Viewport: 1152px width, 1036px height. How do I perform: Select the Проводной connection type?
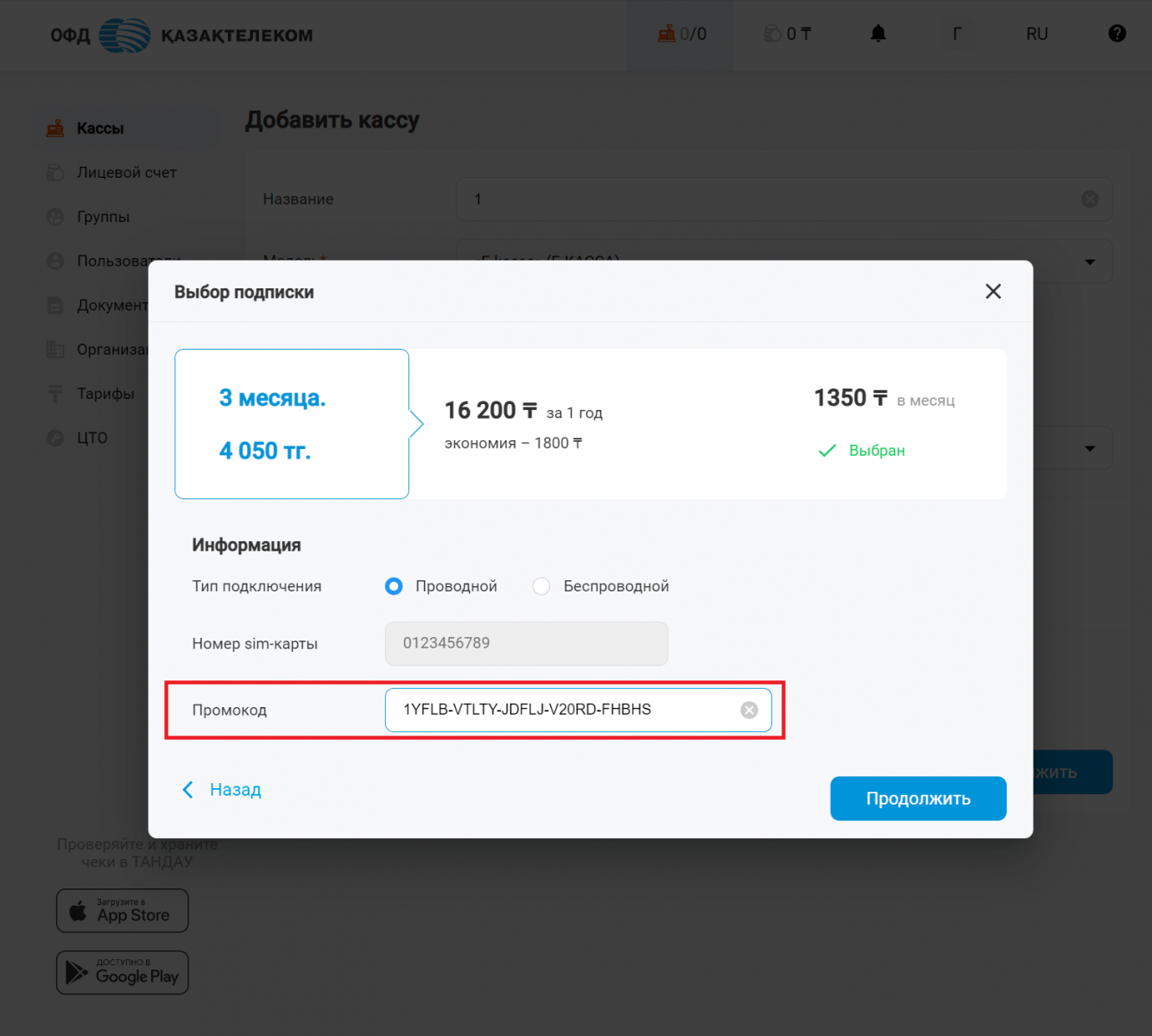394,586
